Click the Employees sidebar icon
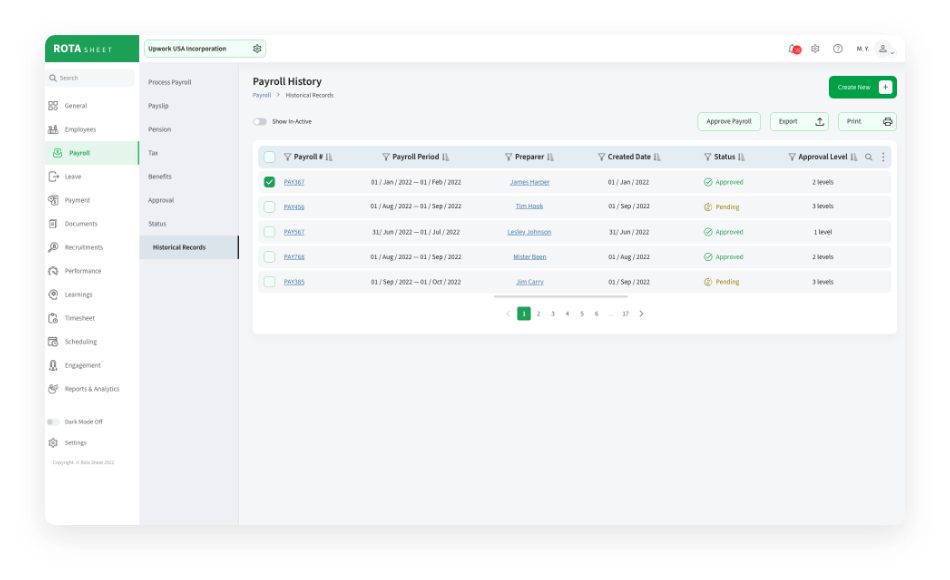950x580 pixels. coord(53,129)
